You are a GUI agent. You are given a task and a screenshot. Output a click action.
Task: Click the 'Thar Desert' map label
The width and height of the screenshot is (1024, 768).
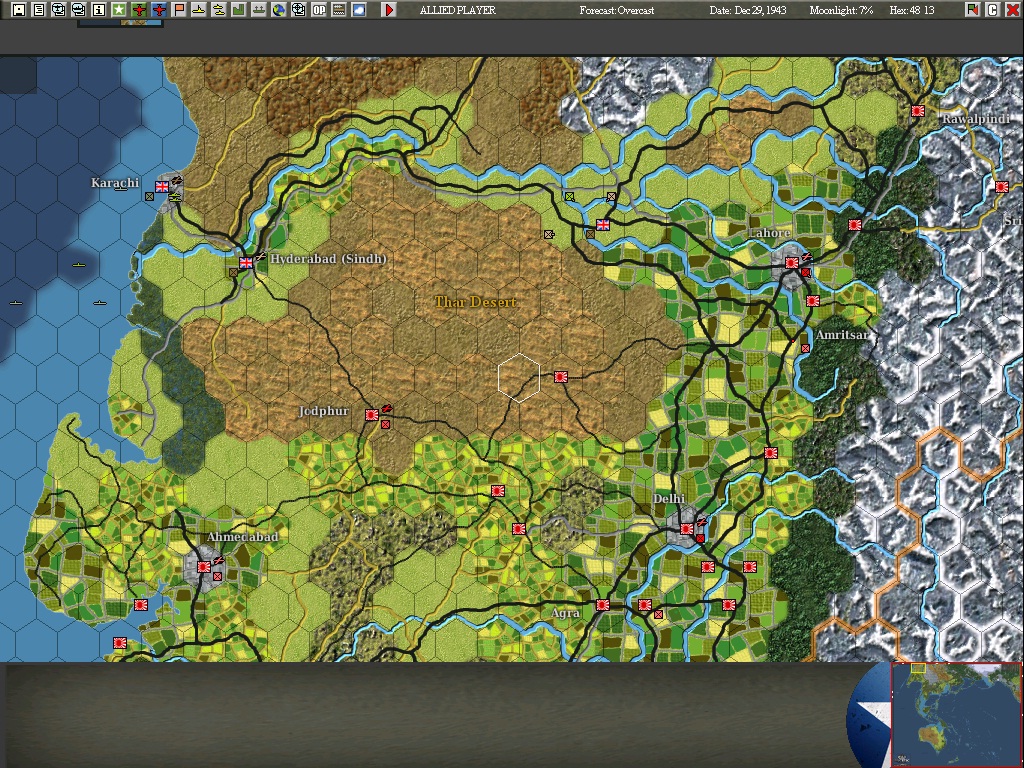[477, 302]
